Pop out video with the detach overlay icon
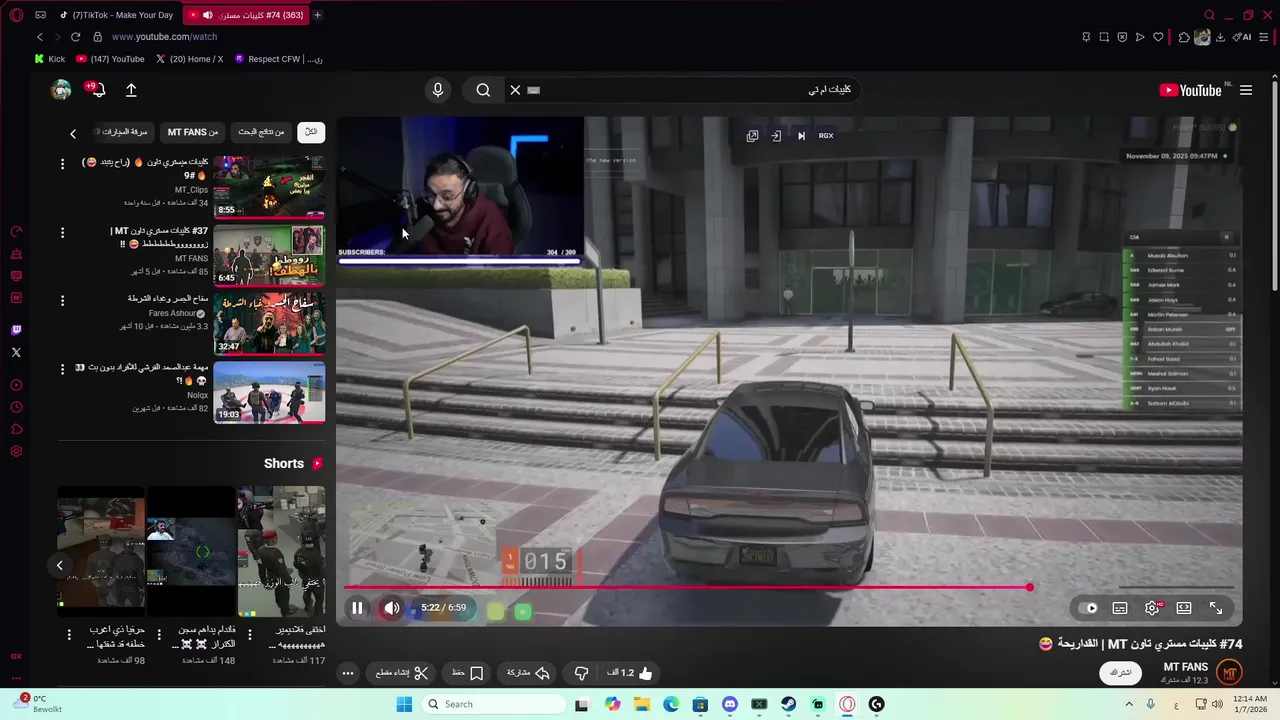This screenshot has height=720, width=1280. 752,136
